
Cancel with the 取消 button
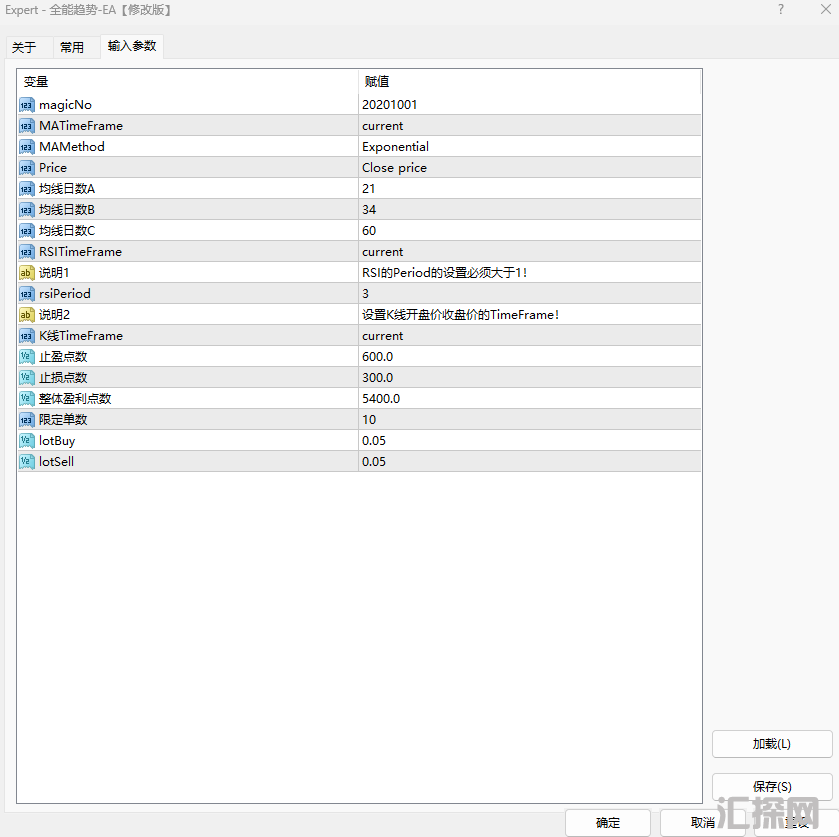703,823
